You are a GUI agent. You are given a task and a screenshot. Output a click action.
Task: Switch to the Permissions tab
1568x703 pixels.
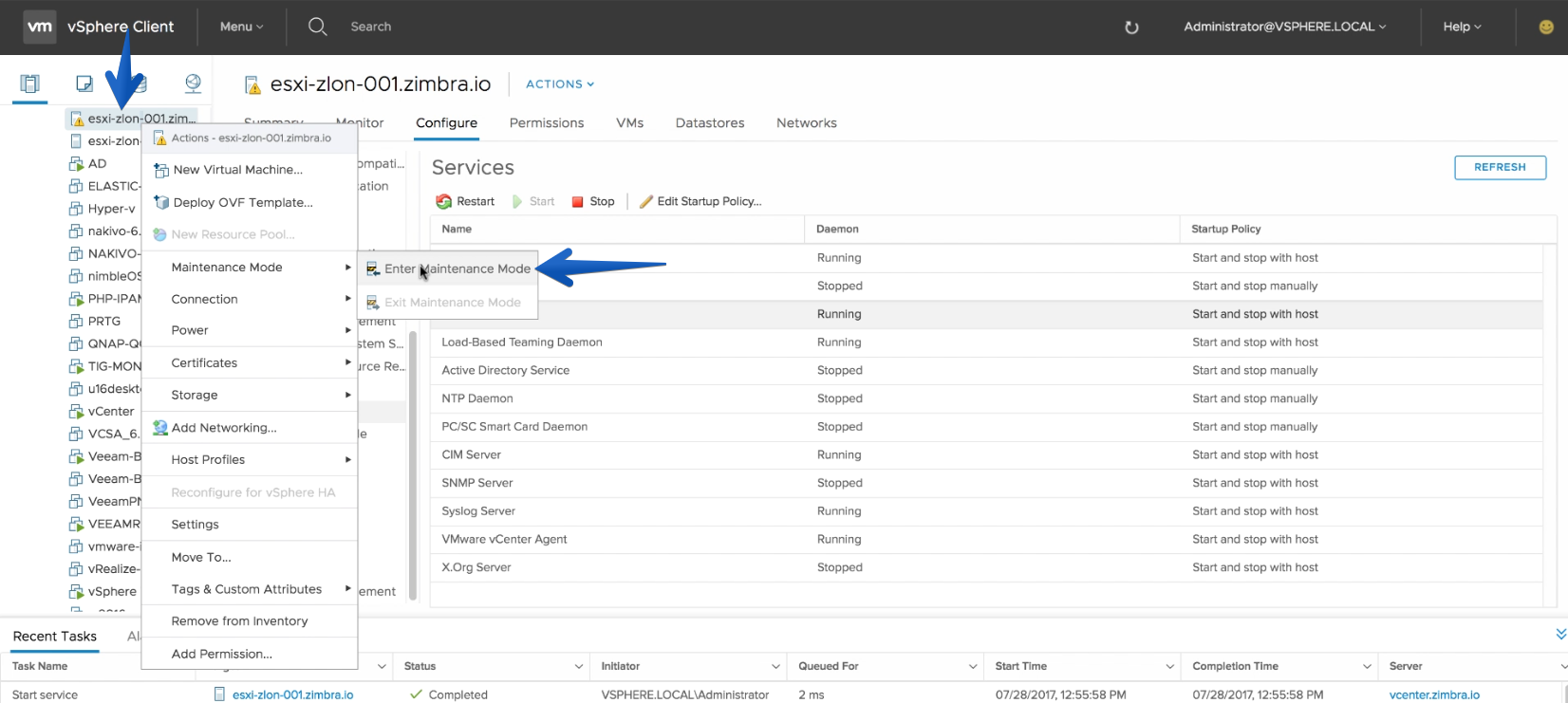tap(547, 123)
